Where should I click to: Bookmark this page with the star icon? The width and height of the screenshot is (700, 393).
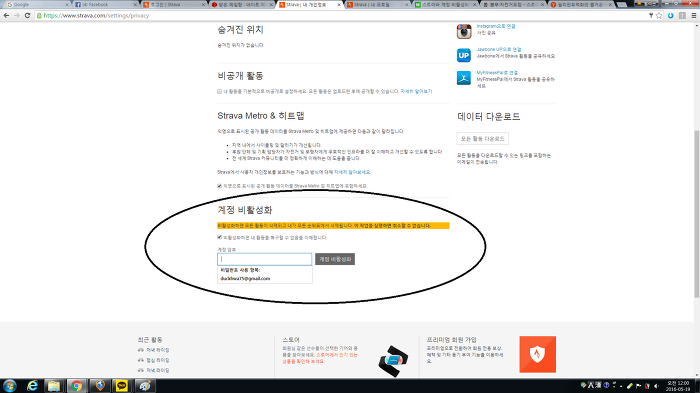click(x=659, y=15)
